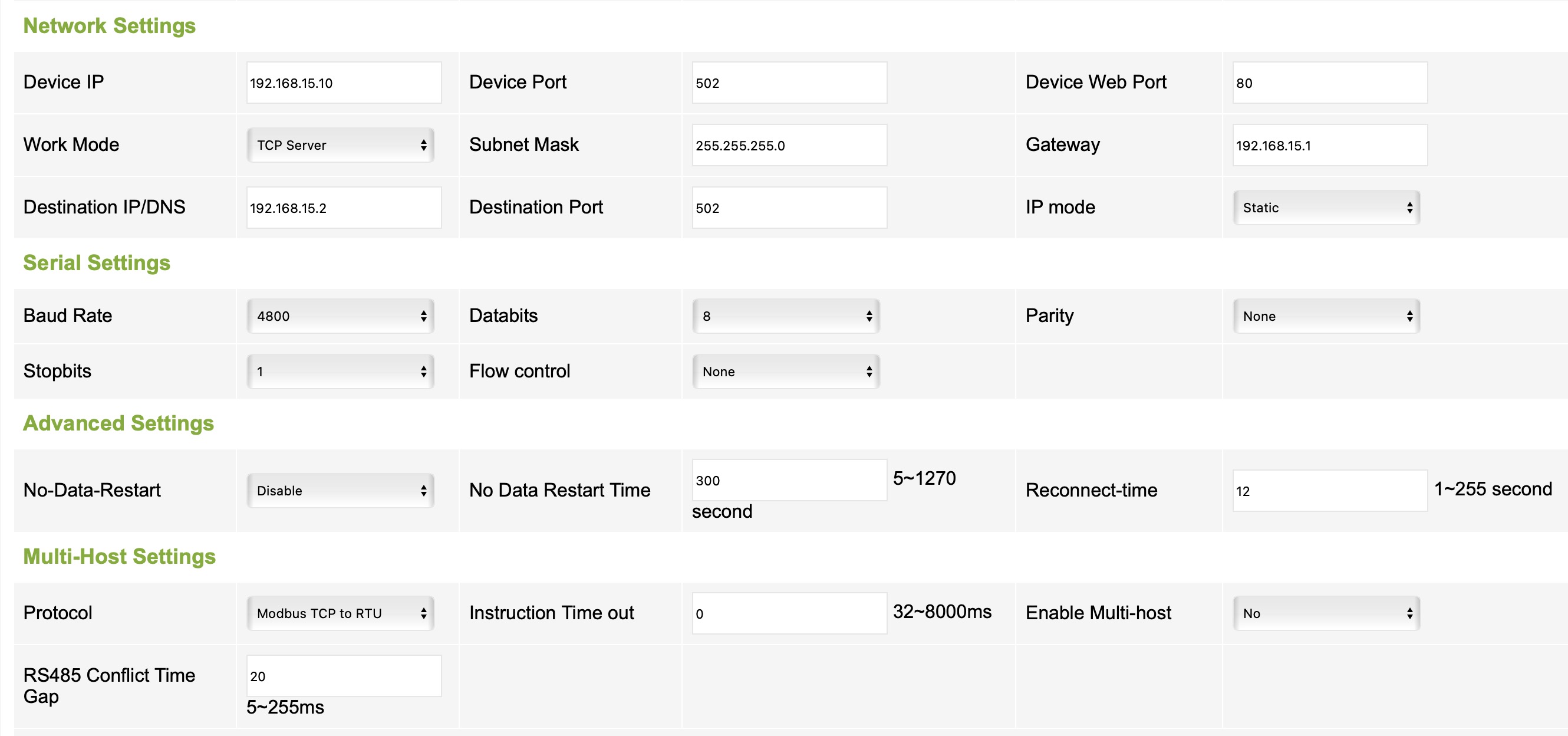Open the Work Mode dropdown
1568x736 pixels.
(340, 145)
